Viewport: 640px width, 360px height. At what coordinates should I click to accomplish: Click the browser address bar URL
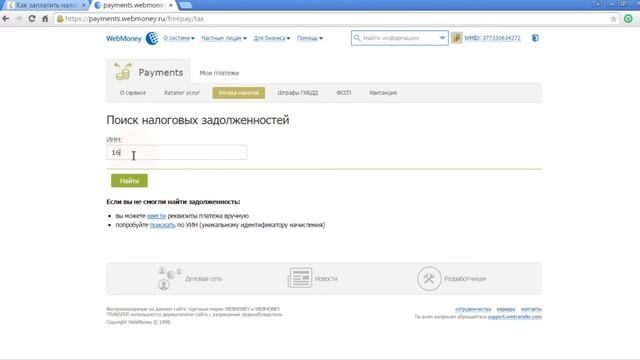[134, 19]
